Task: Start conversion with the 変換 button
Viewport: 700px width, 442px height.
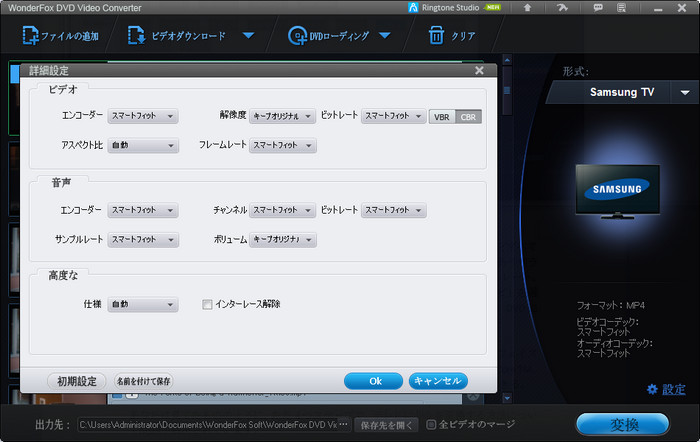Action: tap(623, 424)
